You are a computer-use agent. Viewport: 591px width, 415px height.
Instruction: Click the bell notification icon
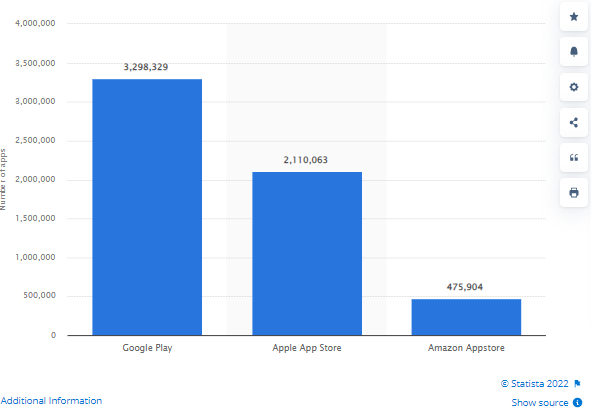click(x=574, y=52)
